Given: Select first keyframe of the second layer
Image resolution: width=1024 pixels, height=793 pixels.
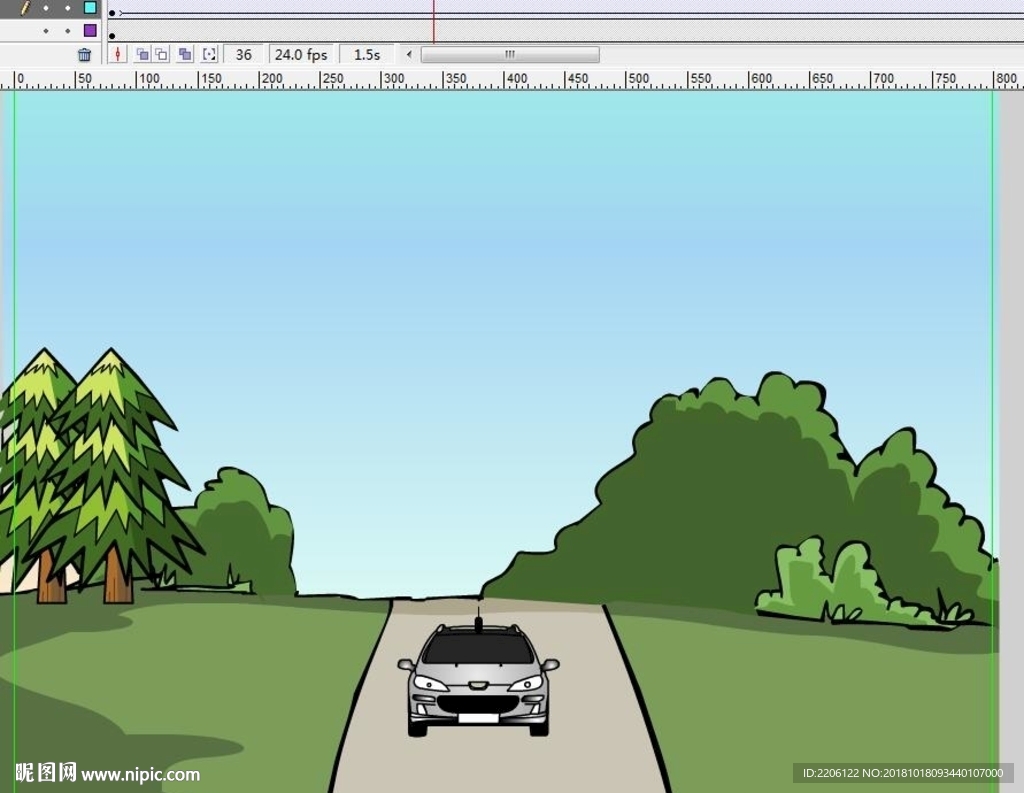Looking at the screenshot, I should pos(112,36).
